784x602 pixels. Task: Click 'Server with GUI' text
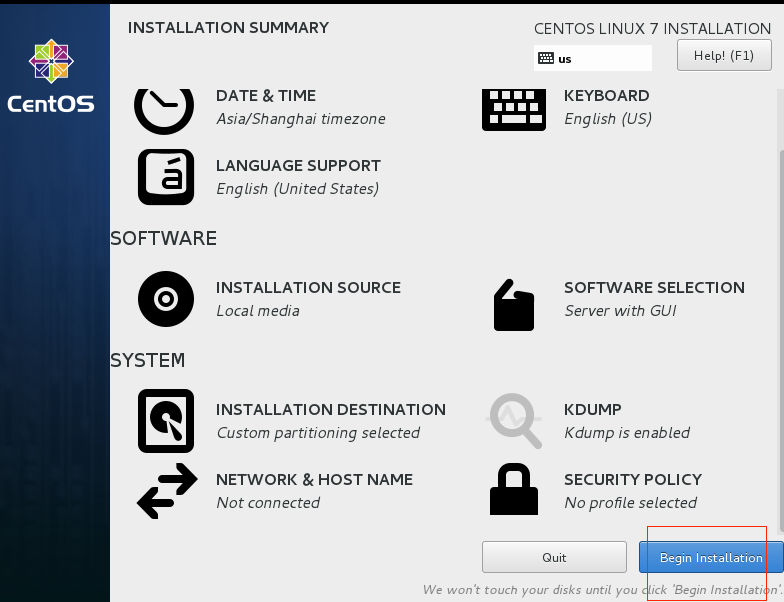tap(620, 311)
